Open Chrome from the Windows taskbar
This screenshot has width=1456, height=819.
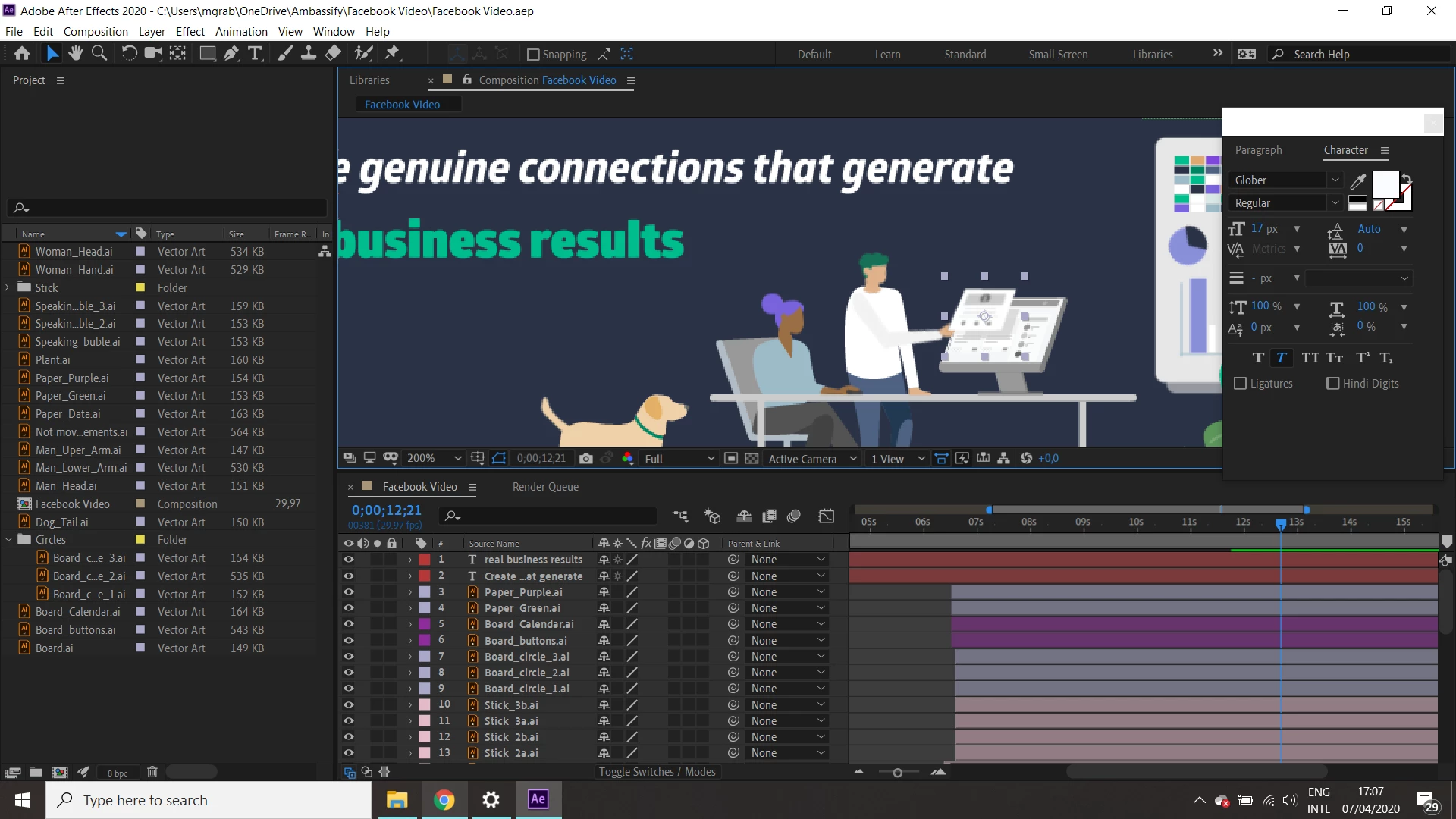tap(444, 800)
